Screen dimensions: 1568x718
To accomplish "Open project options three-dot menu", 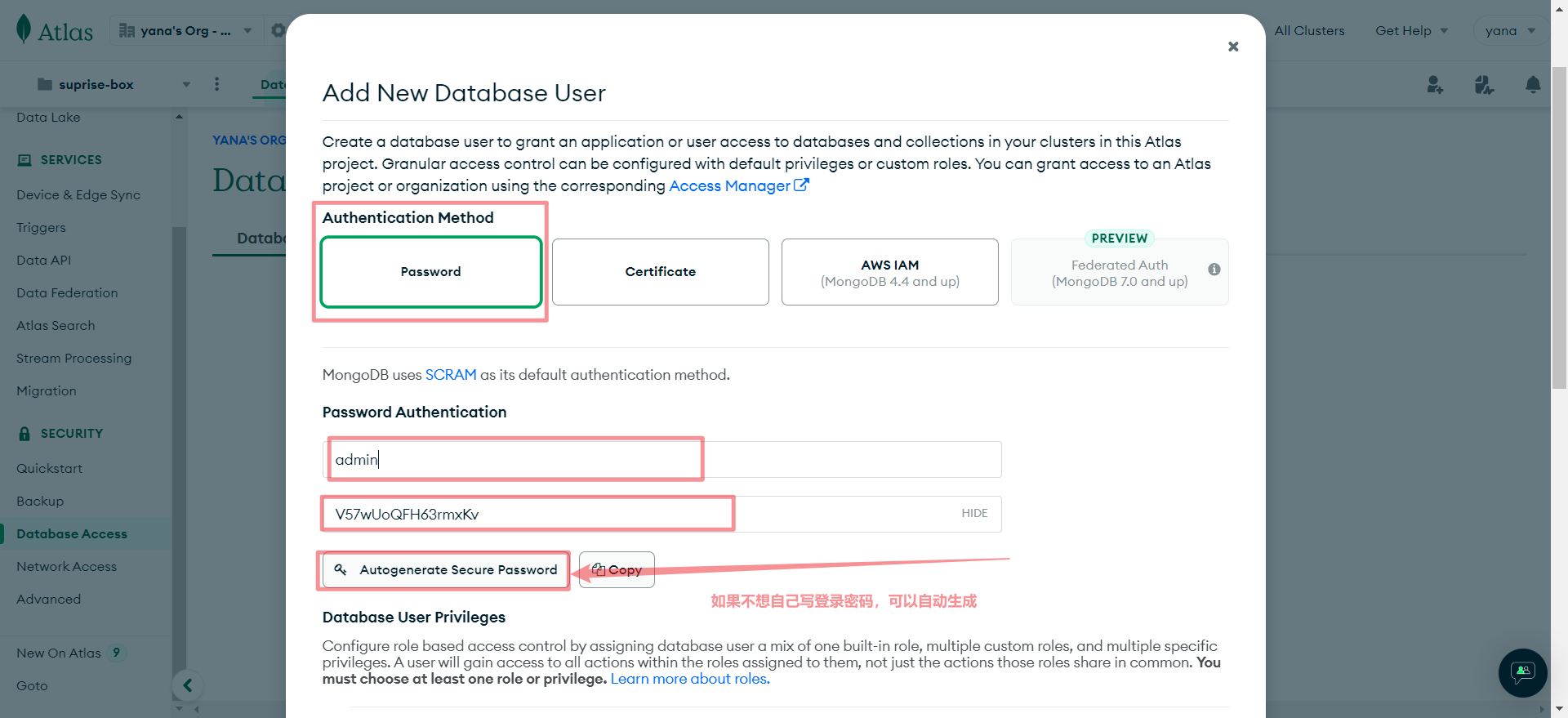I will (x=216, y=84).
